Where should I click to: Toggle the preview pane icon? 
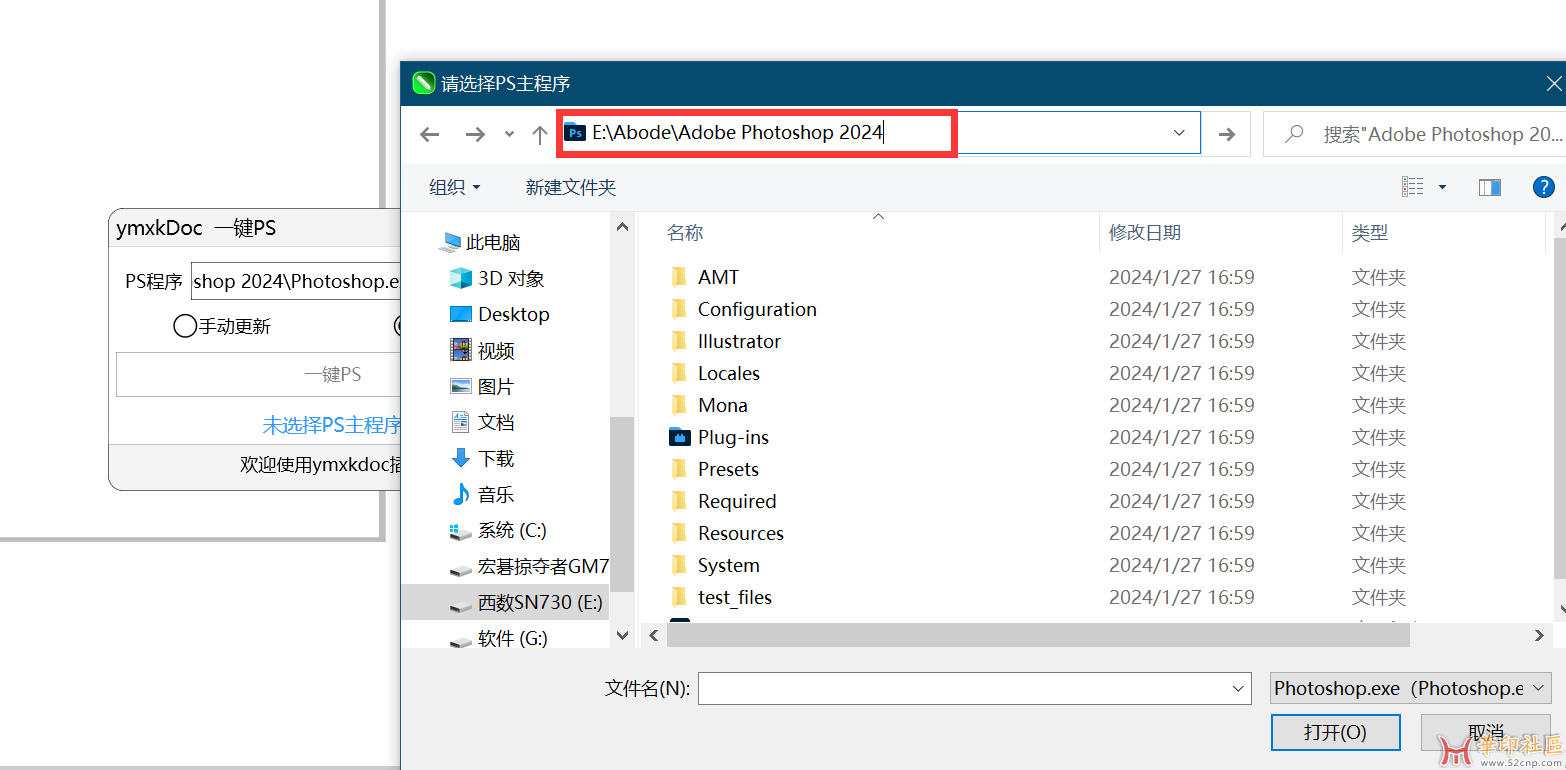click(1490, 187)
